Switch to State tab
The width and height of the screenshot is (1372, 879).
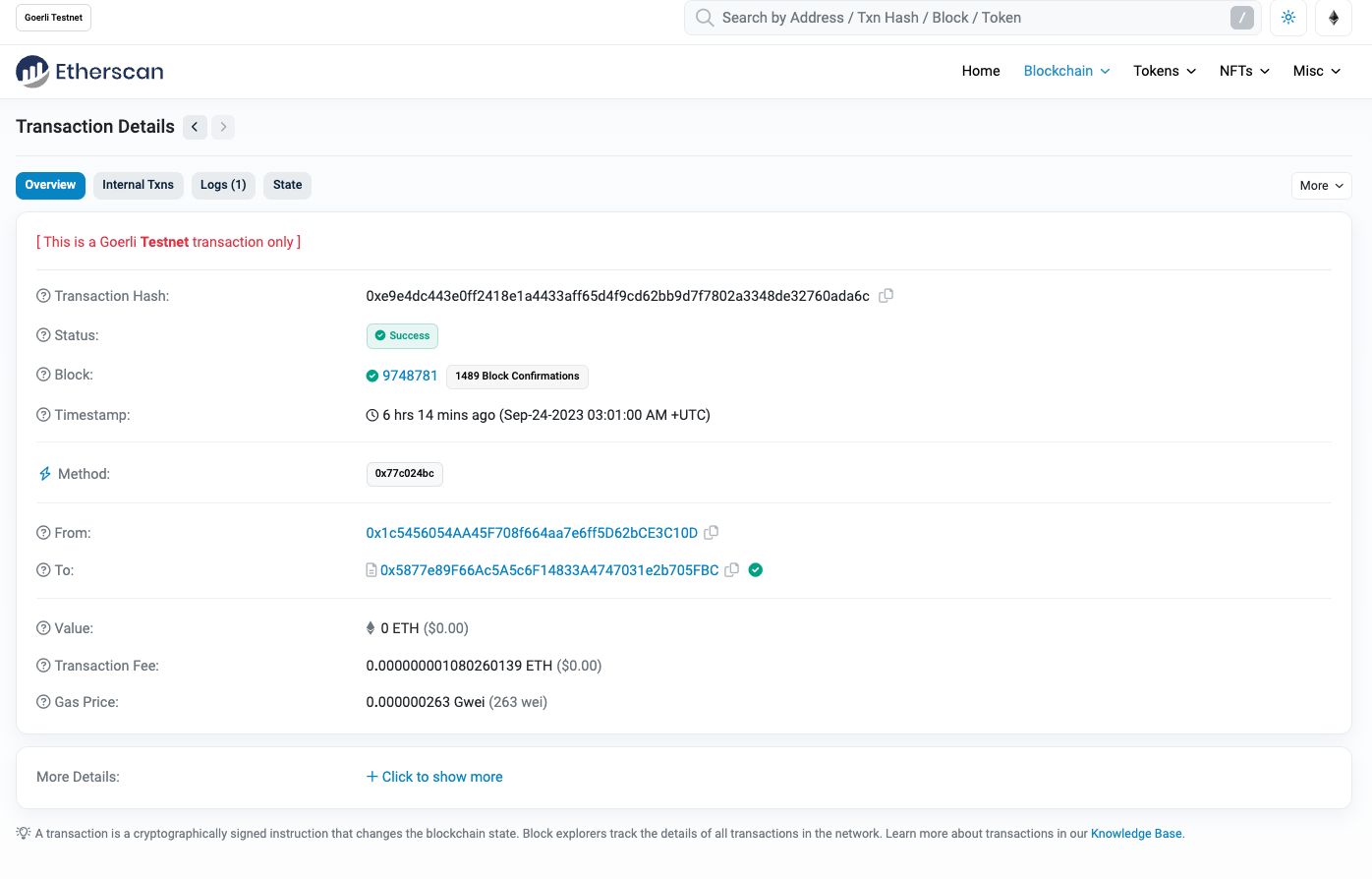click(x=287, y=186)
